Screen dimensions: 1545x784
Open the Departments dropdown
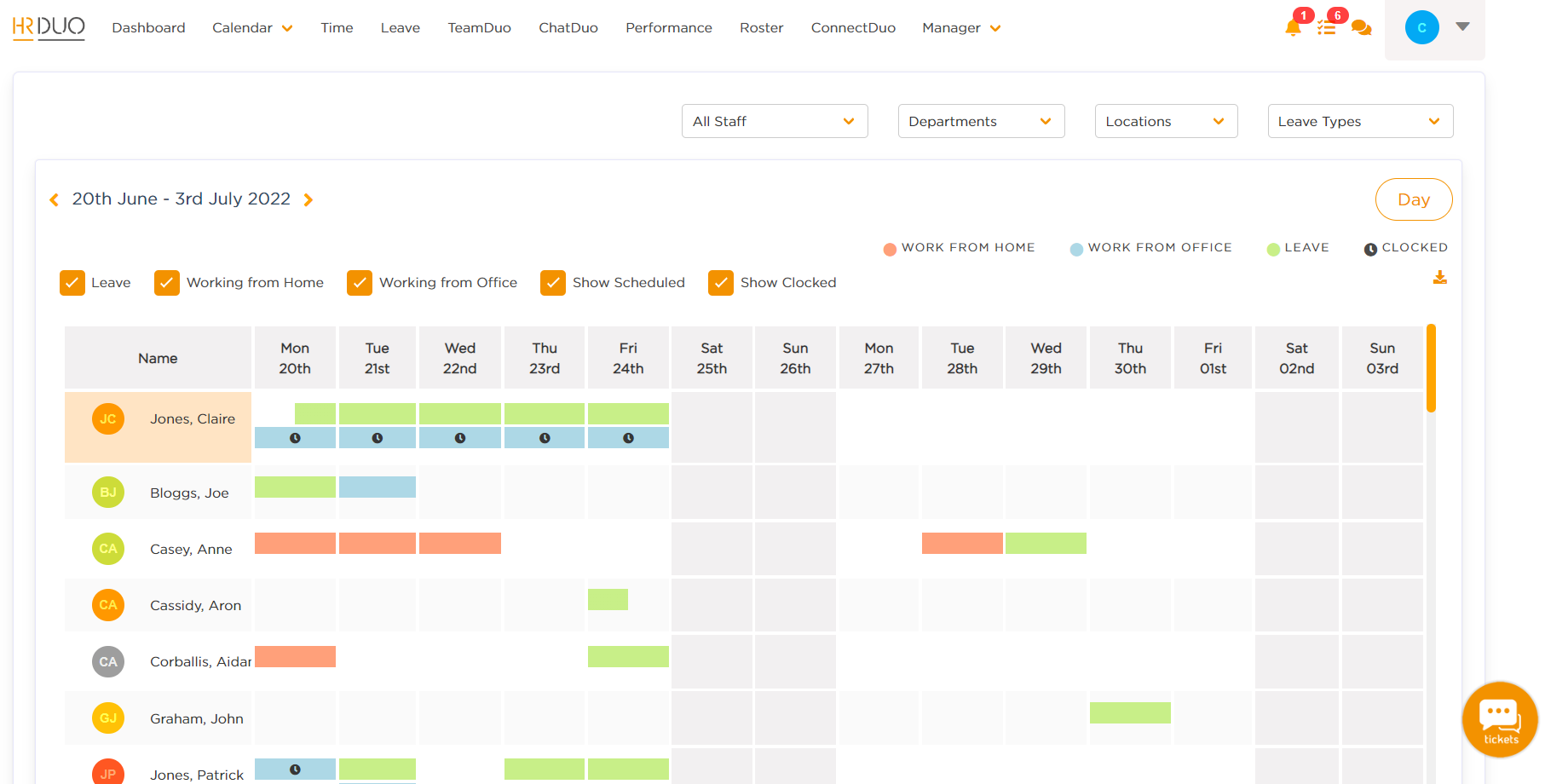click(981, 121)
